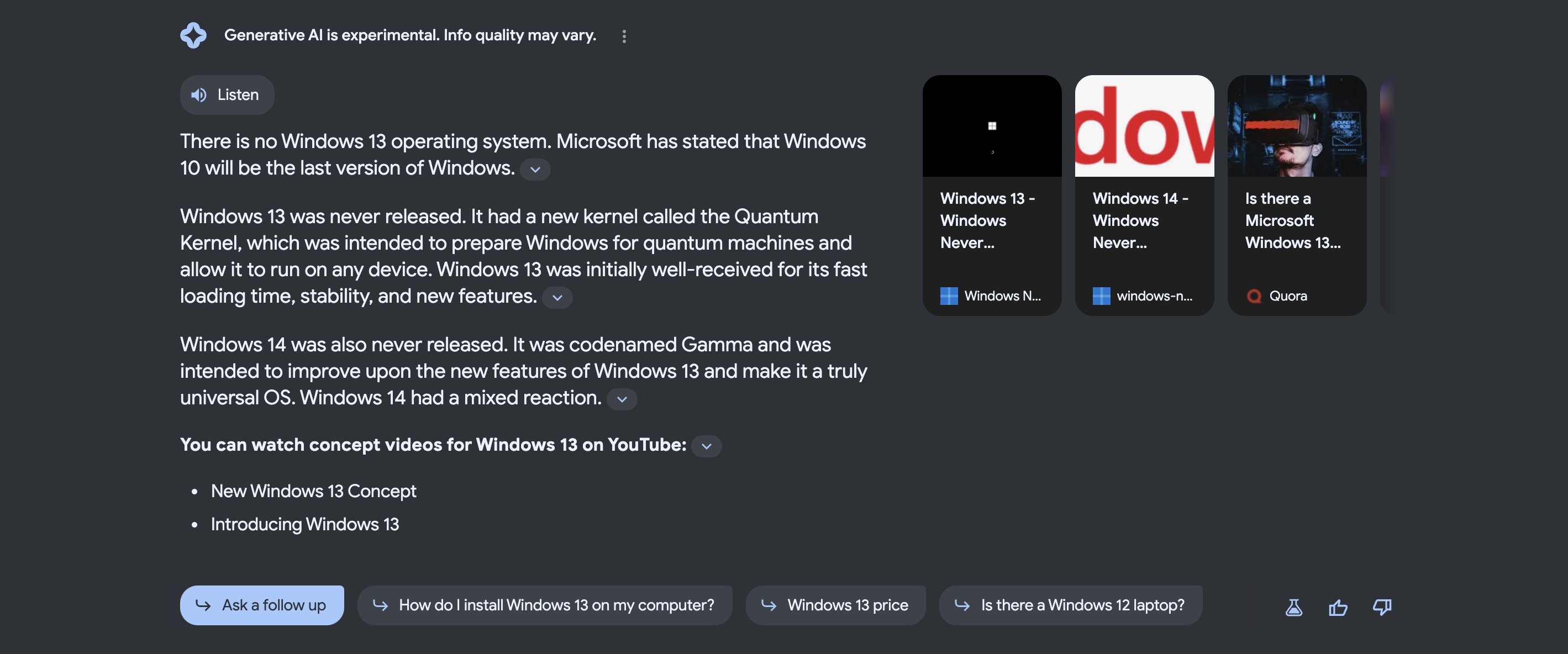Open the three-dot options menu
Image resolution: width=1568 pixels, height=654 pixels.
pyautogui.click(x=624, y=36)
